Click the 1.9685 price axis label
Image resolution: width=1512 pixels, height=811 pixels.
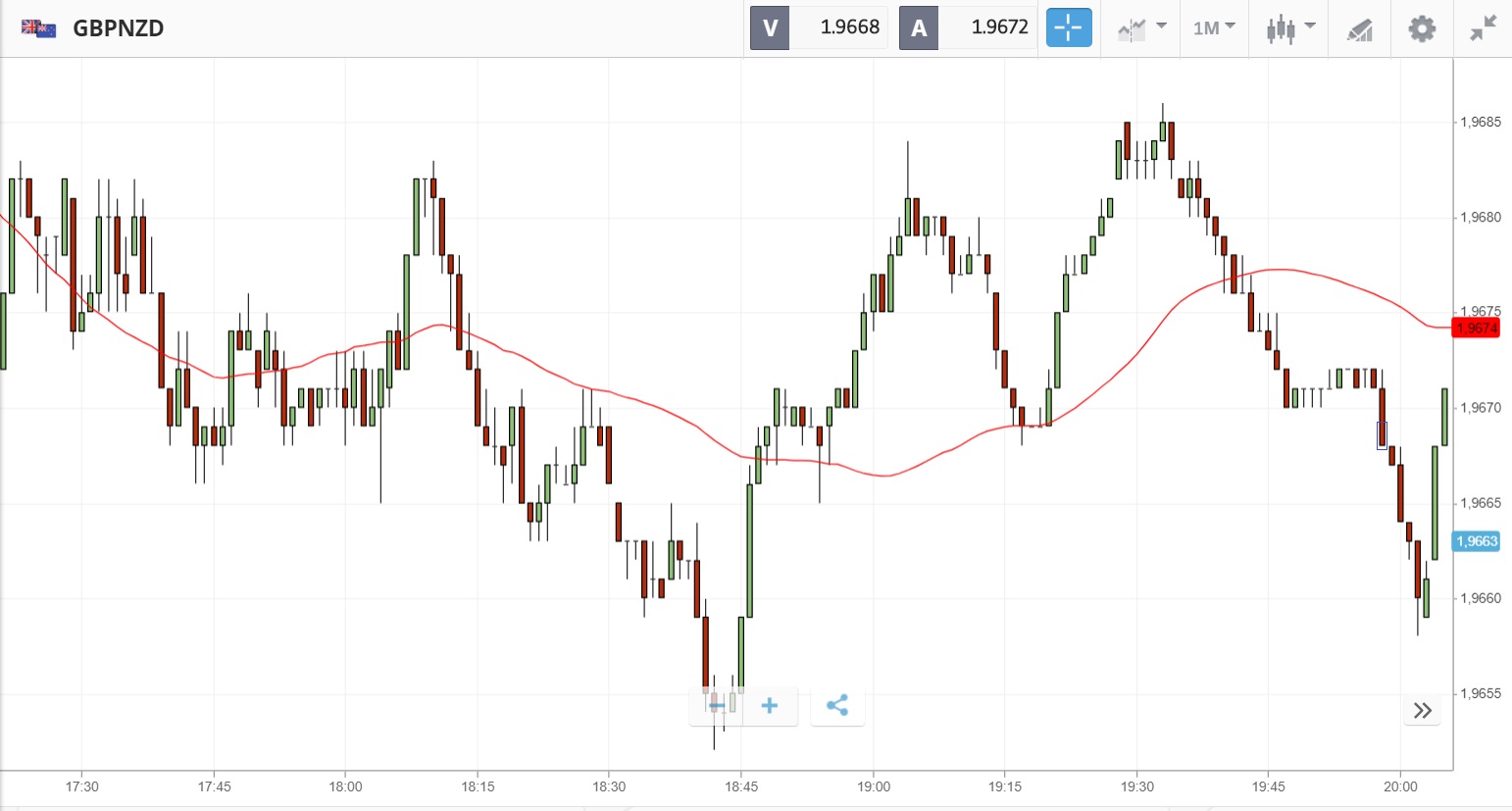[1481, 123]
